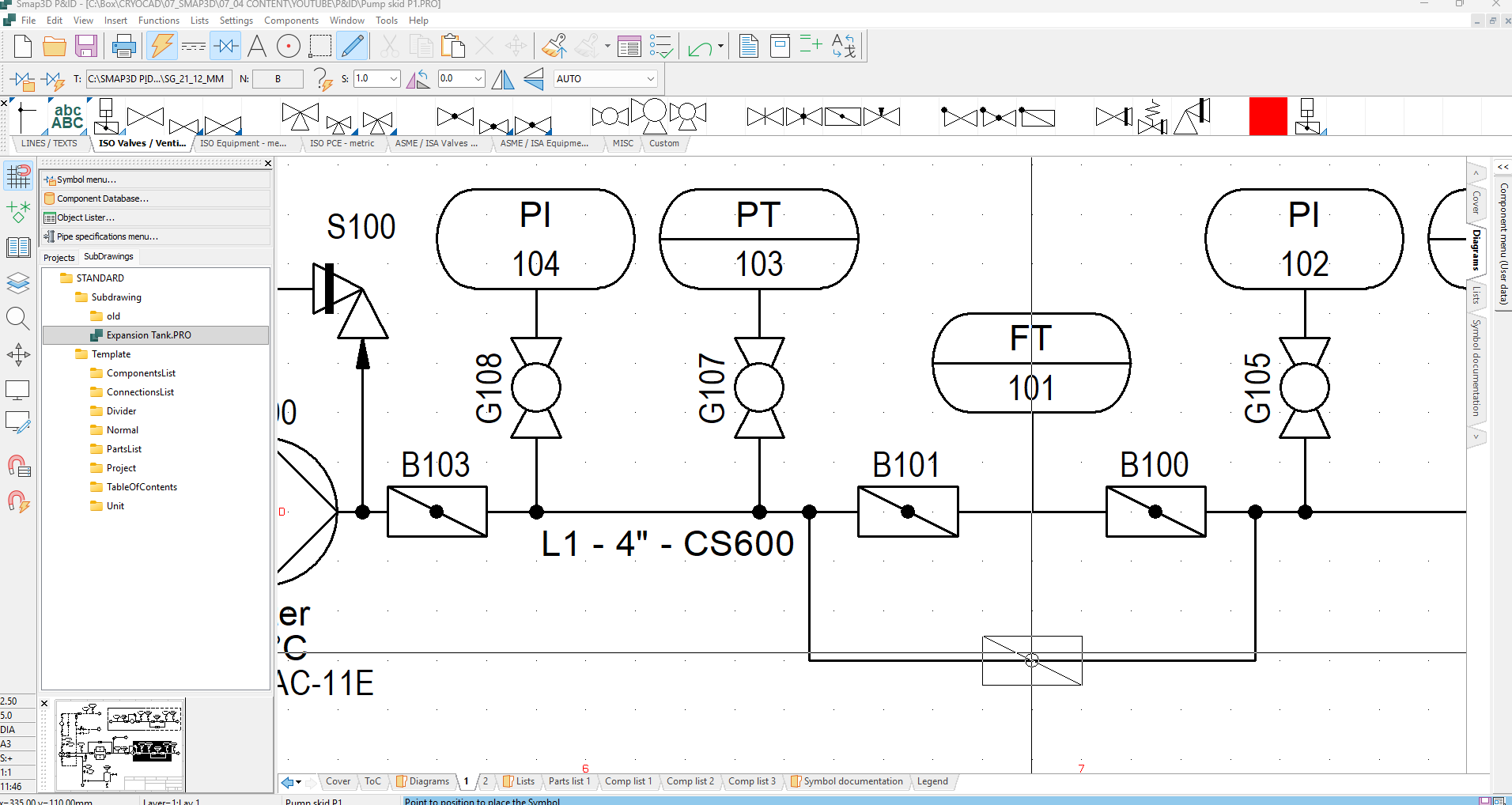Click the T: symbol path field
Viewport: 1512px width, 805px height.
pyautogui.click(x=158, y=78)
